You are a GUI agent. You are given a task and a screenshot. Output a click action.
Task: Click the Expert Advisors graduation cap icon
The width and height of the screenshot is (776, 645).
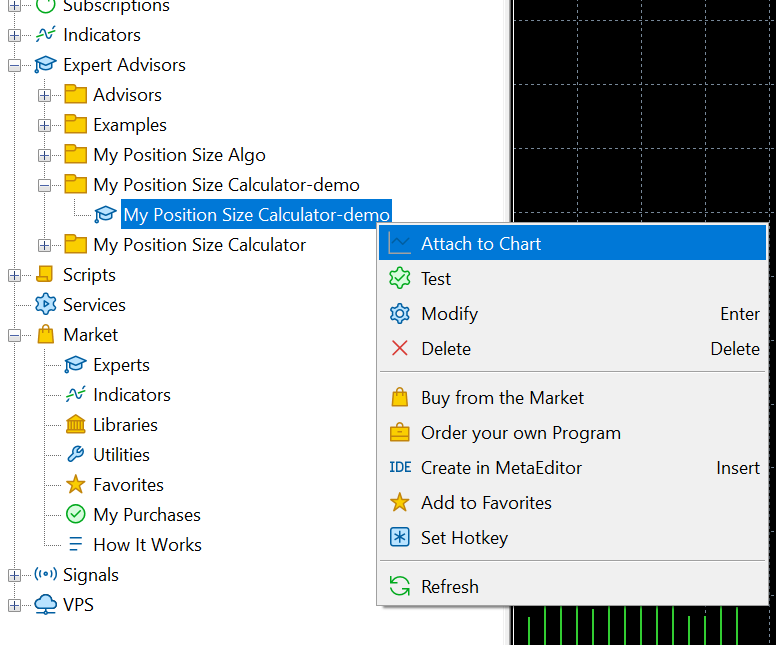(x=46, y=65)
